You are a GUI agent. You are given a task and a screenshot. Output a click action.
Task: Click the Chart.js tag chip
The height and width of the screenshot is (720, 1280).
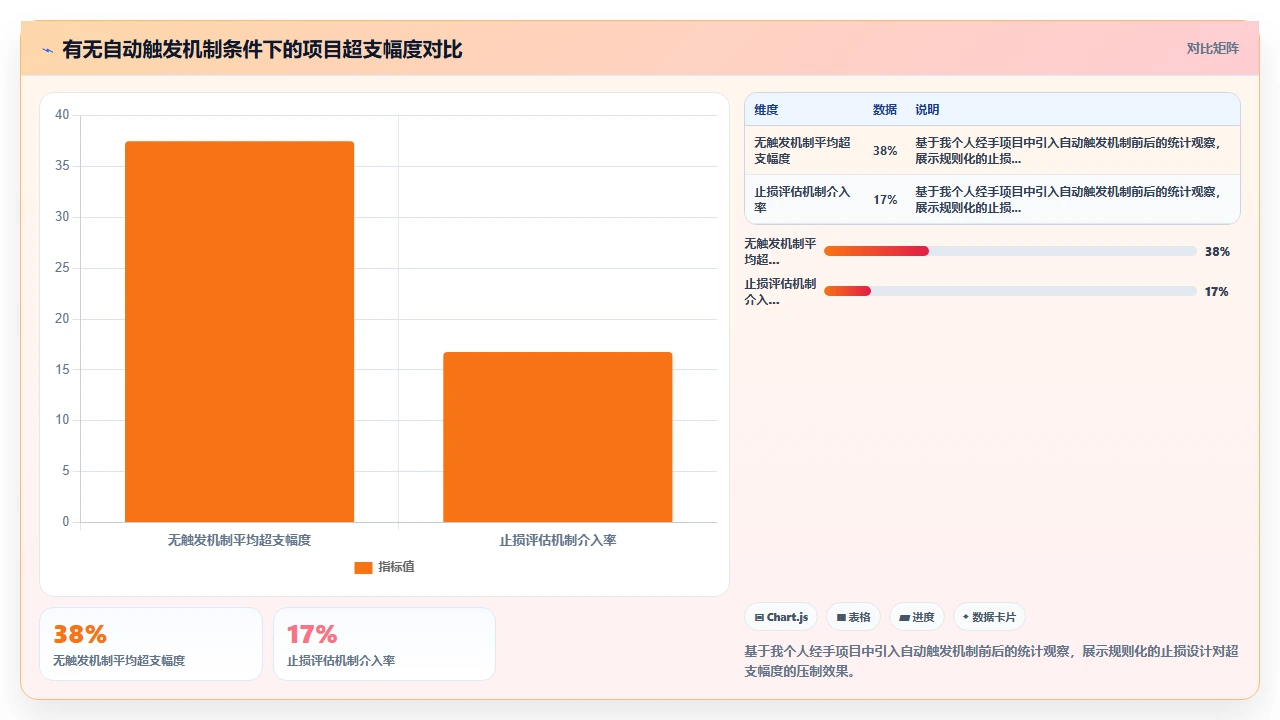click(781, 617)
